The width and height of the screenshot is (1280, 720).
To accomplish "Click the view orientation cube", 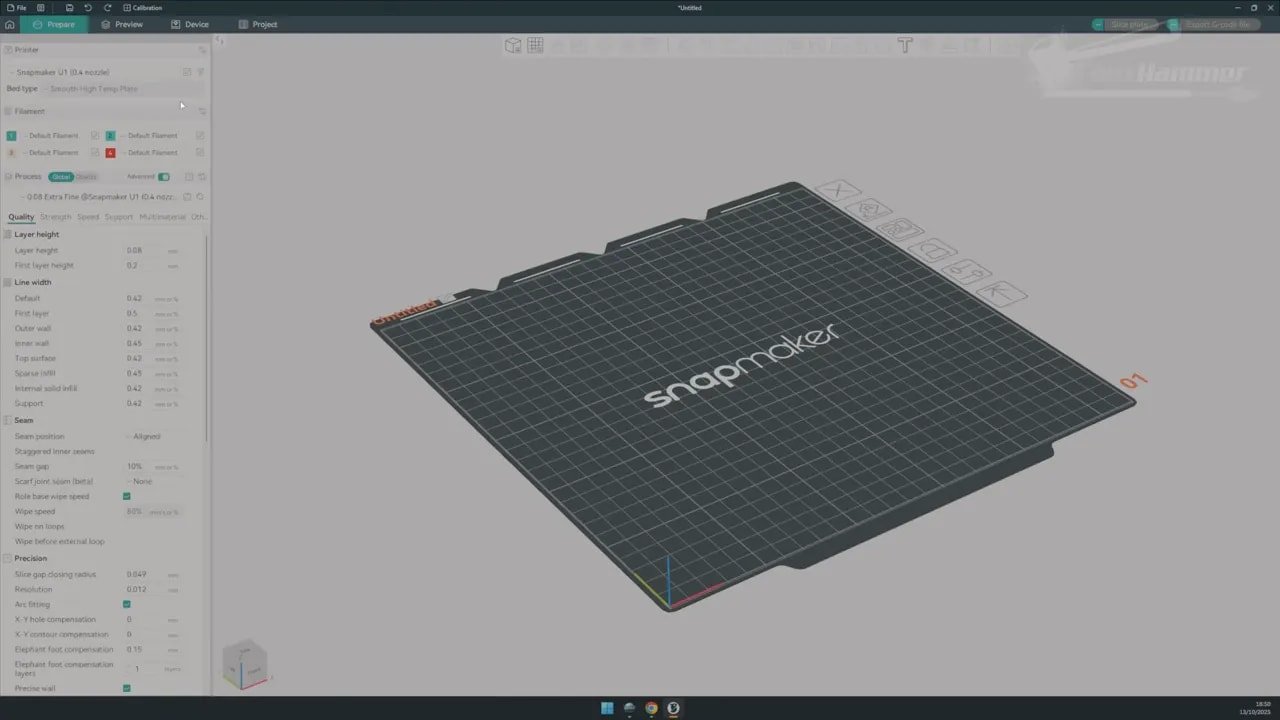I will point(244,664).
